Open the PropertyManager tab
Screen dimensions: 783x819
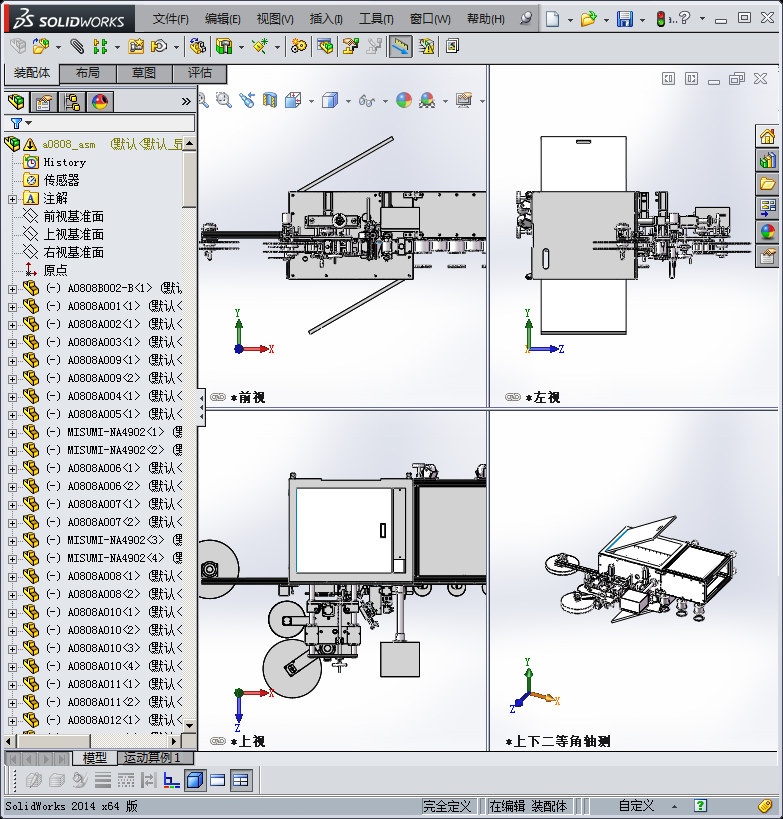pos(44,102)
